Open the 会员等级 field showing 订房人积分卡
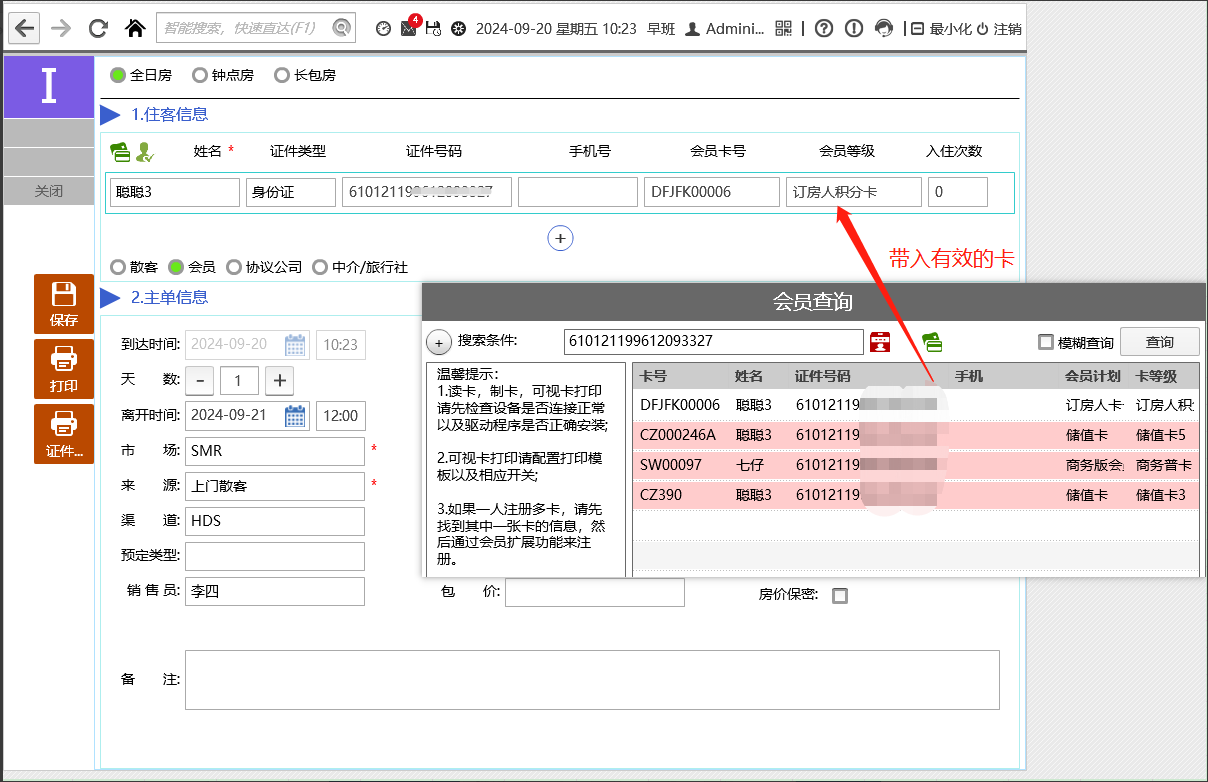The image size is (1208, 782). [854, 192]
